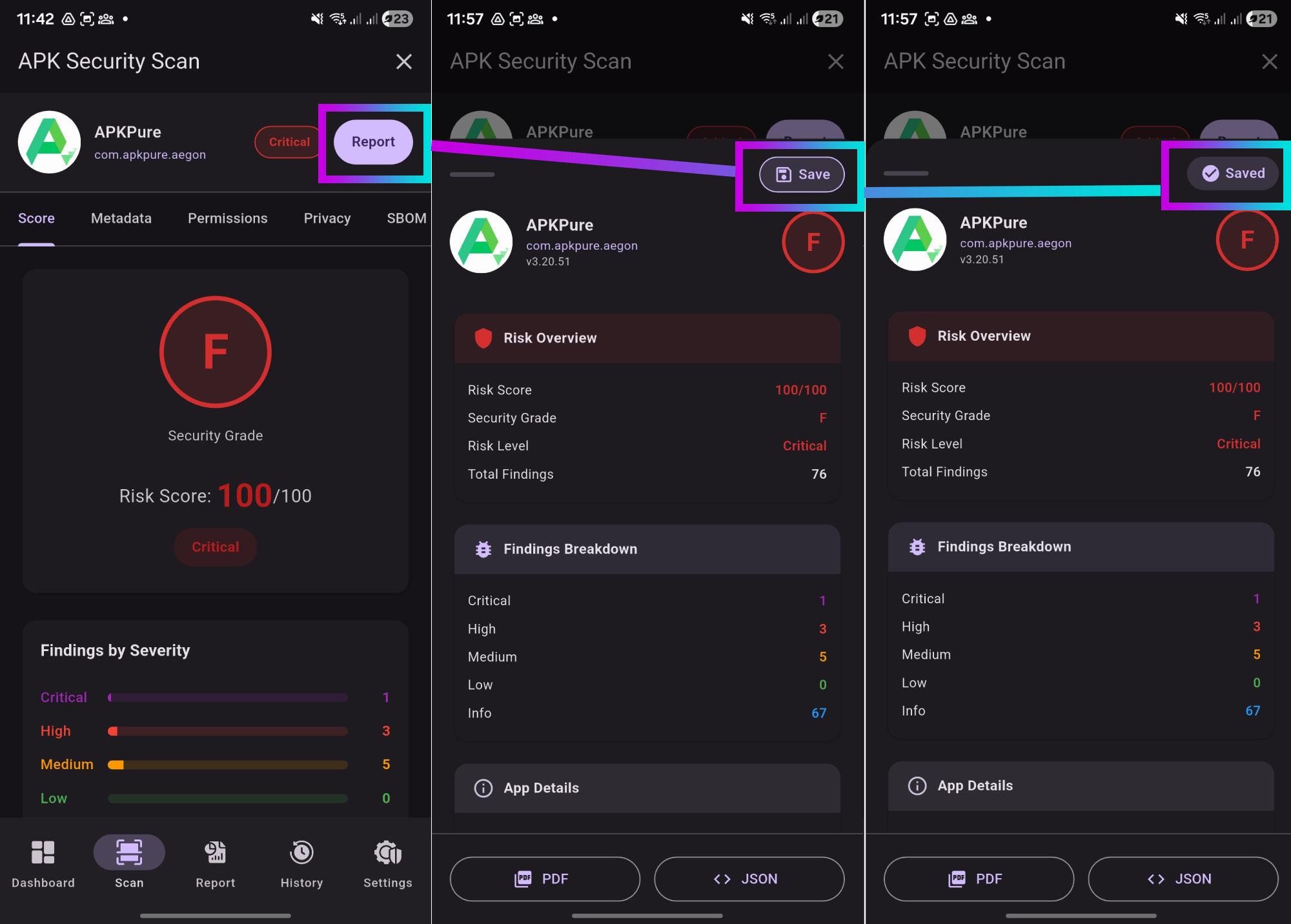Tap the battery indicator in left status bar
This screenshot has height=924, width=1291.
coord(397,19)
